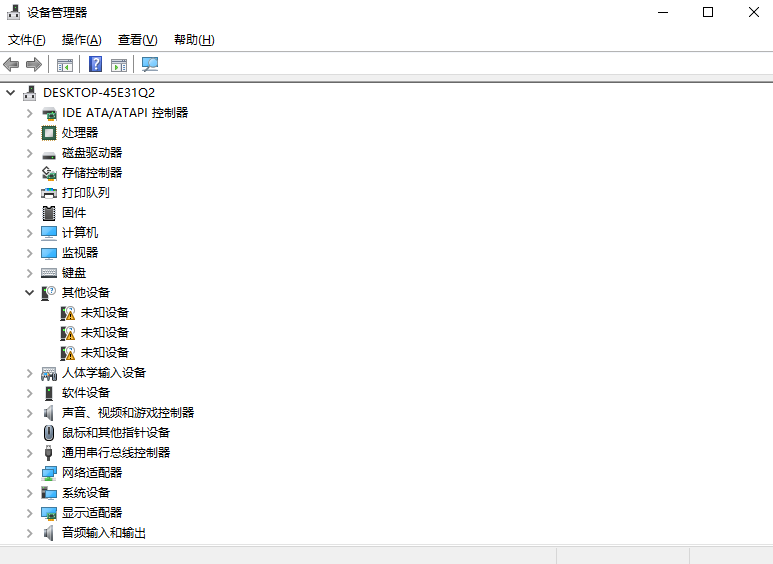
Task: Open the 查看(V) menu
Action: (x=137, y=40)
